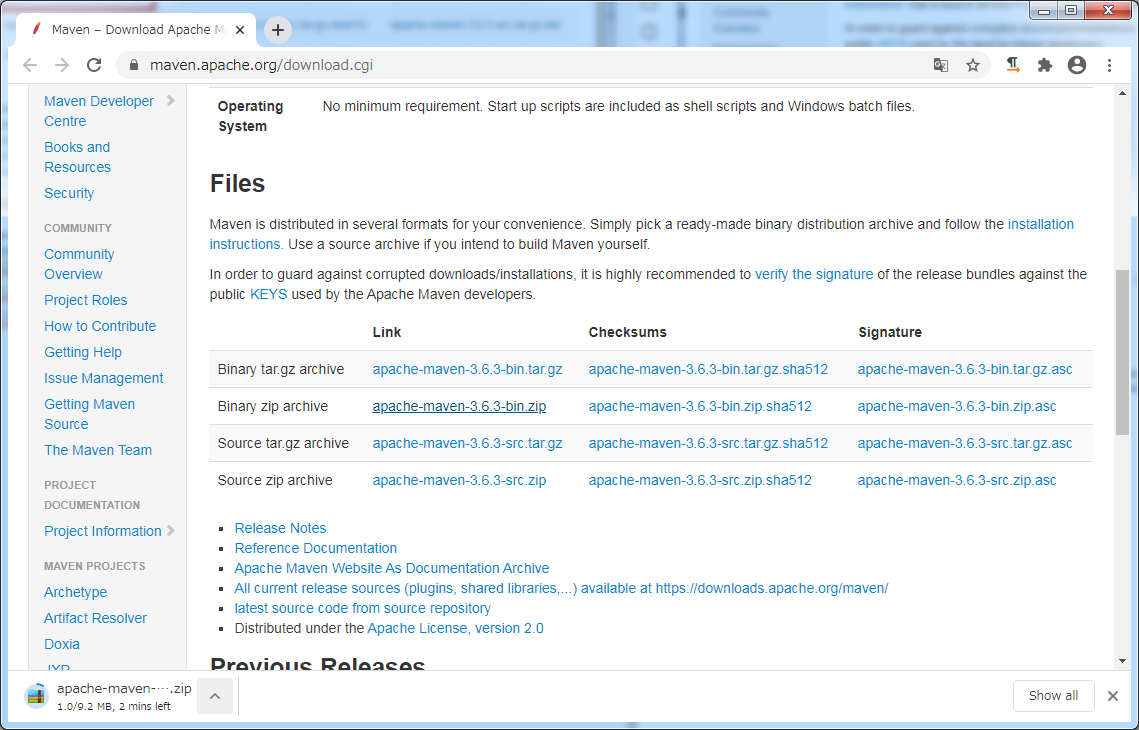Go forward to the next page
The image size is (1139, 730).
(x=62, y=65)
